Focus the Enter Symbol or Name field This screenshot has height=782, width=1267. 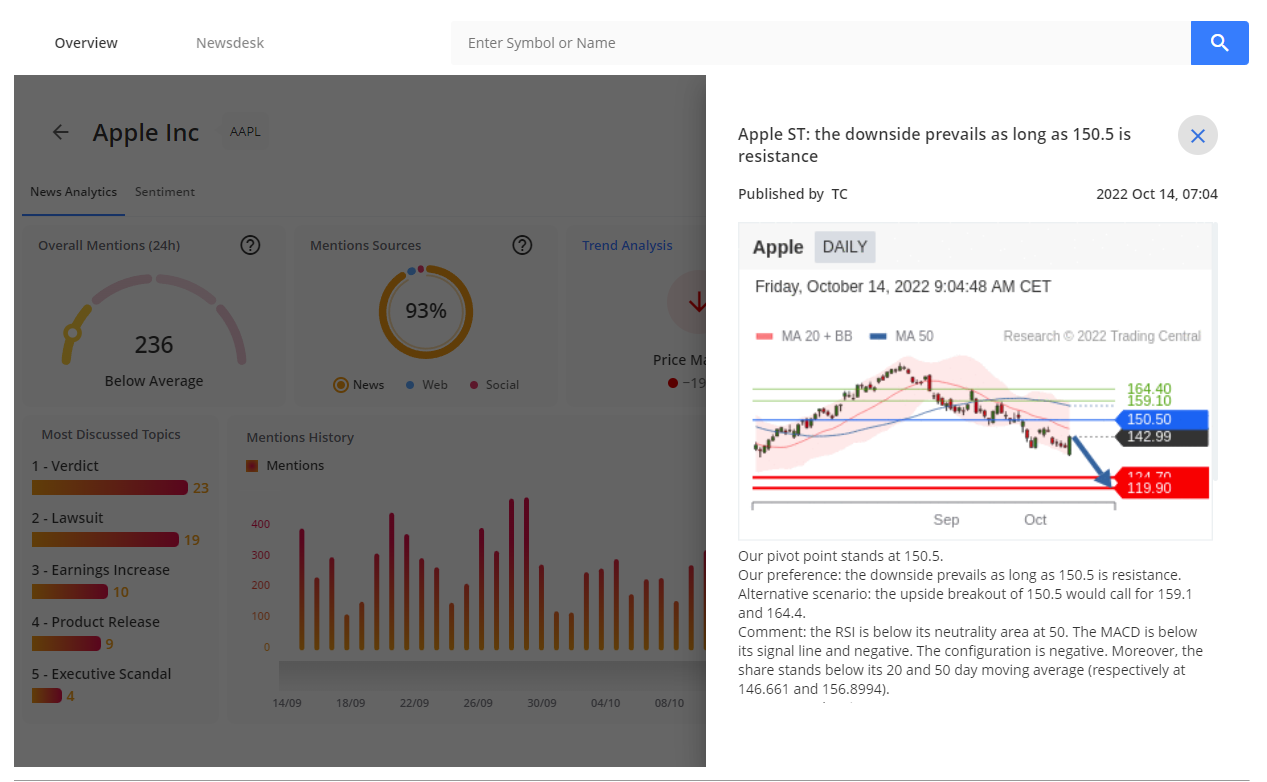[820, 43]
